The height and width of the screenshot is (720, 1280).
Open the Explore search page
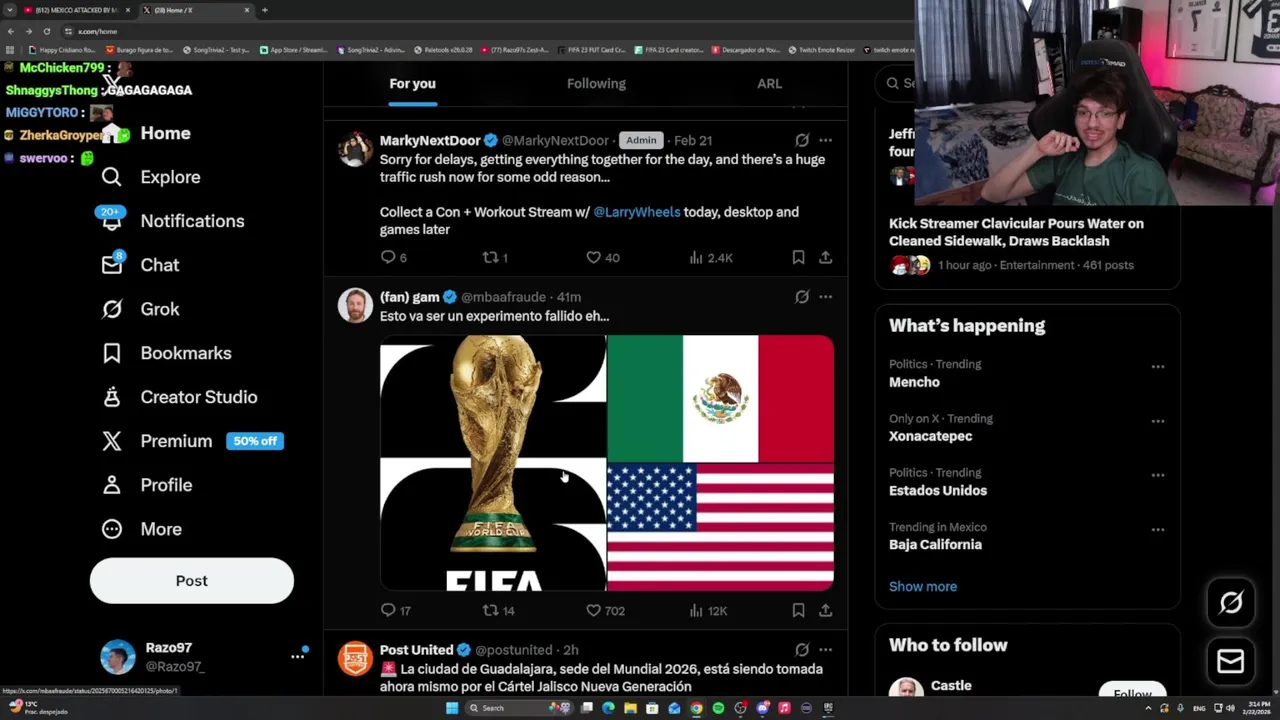tap(151, 177)
